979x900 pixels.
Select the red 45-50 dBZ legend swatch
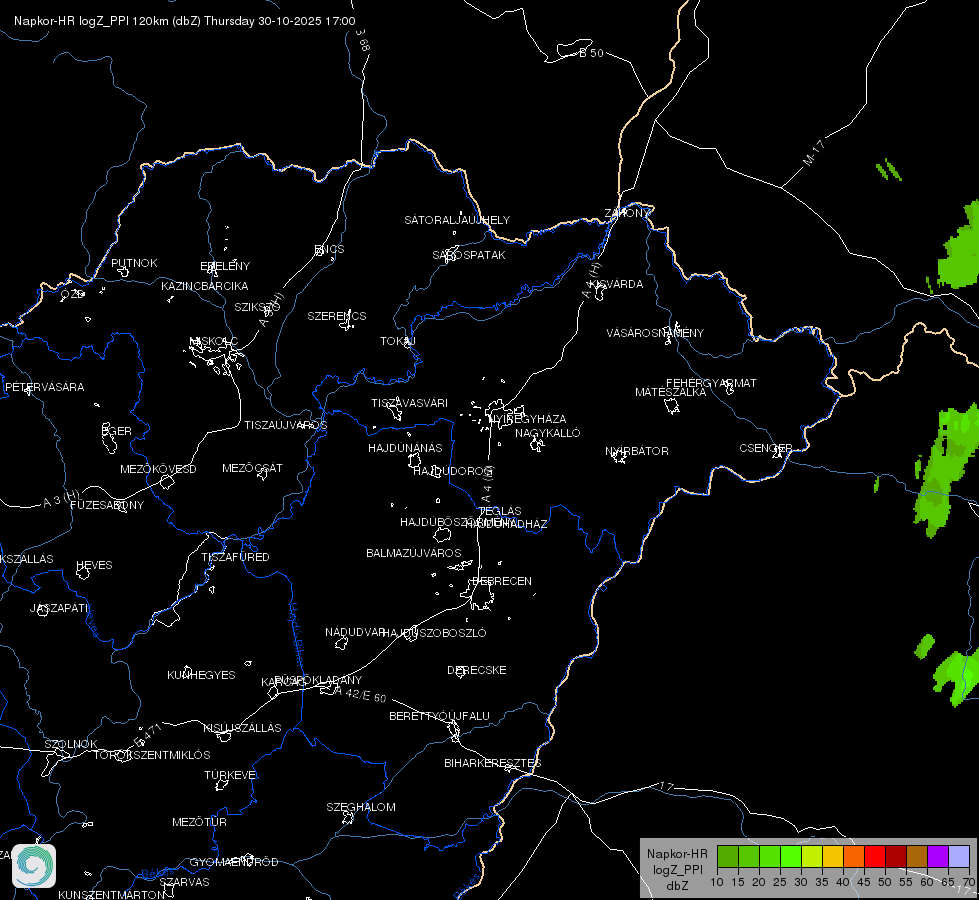(x=875, y=856)
